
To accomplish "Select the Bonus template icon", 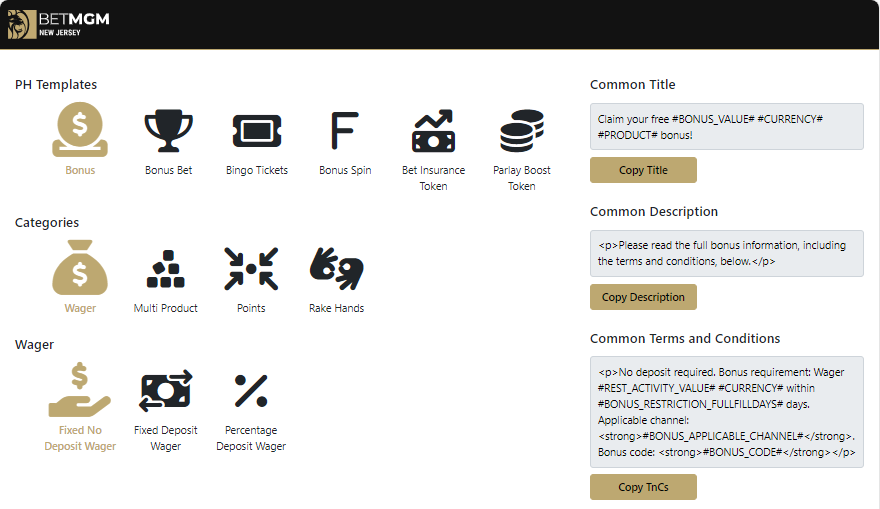I will [x=80, y=129].
